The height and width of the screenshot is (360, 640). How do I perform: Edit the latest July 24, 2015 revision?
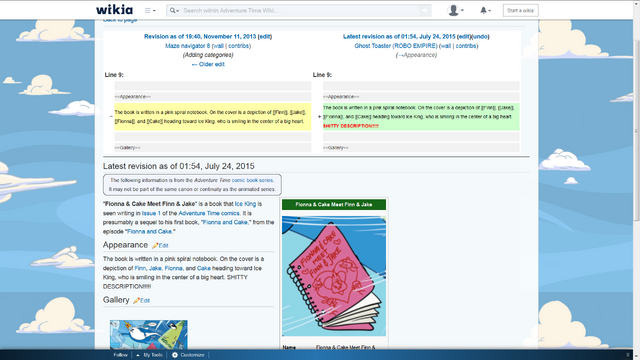(x=464, y=36)
